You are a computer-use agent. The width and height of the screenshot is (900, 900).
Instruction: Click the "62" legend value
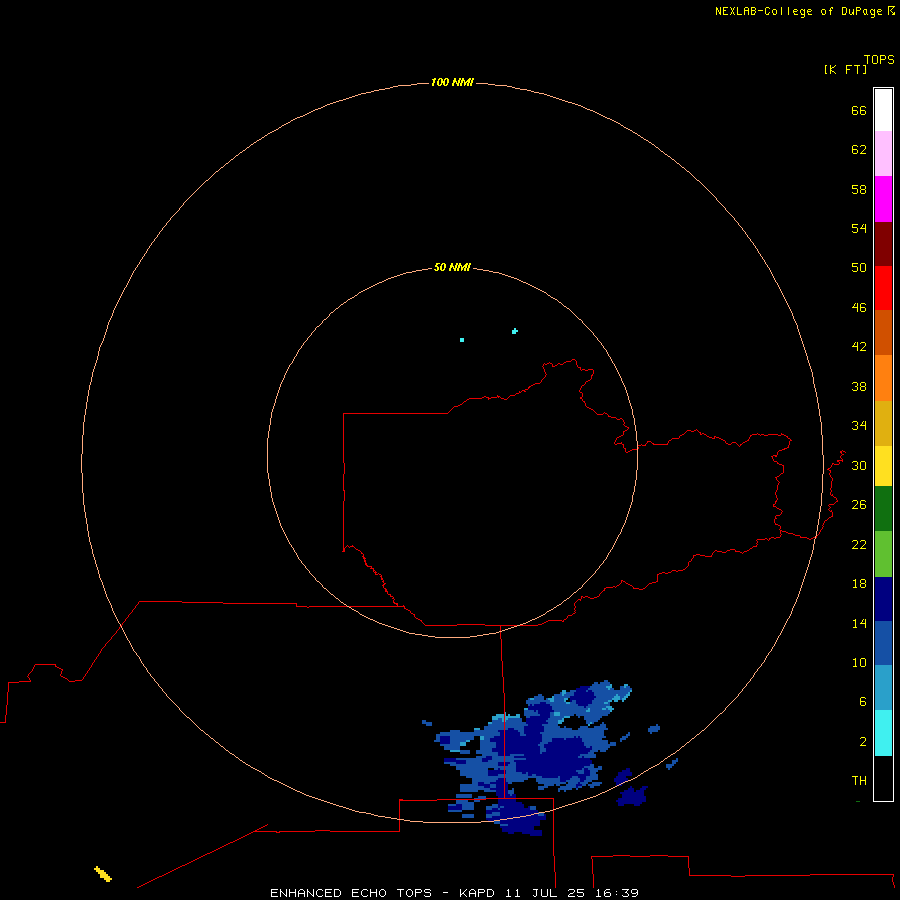(x=859, y=149)
